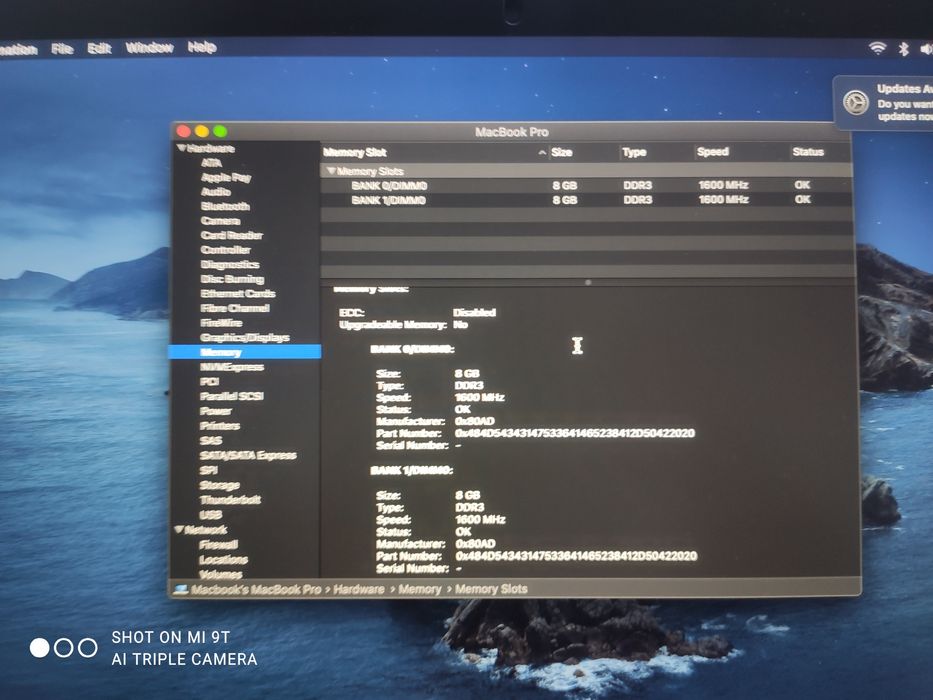Select FireWire in the sidebar
933x700 pixels.
click(x=221, y=323)
